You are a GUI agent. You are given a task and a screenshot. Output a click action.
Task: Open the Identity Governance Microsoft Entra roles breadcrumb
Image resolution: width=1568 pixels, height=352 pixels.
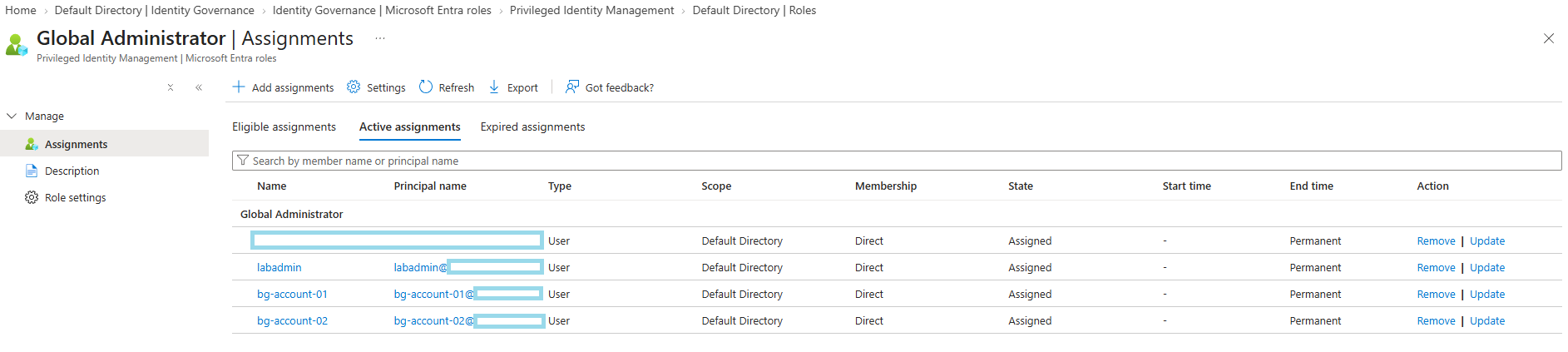click(382, 10)
